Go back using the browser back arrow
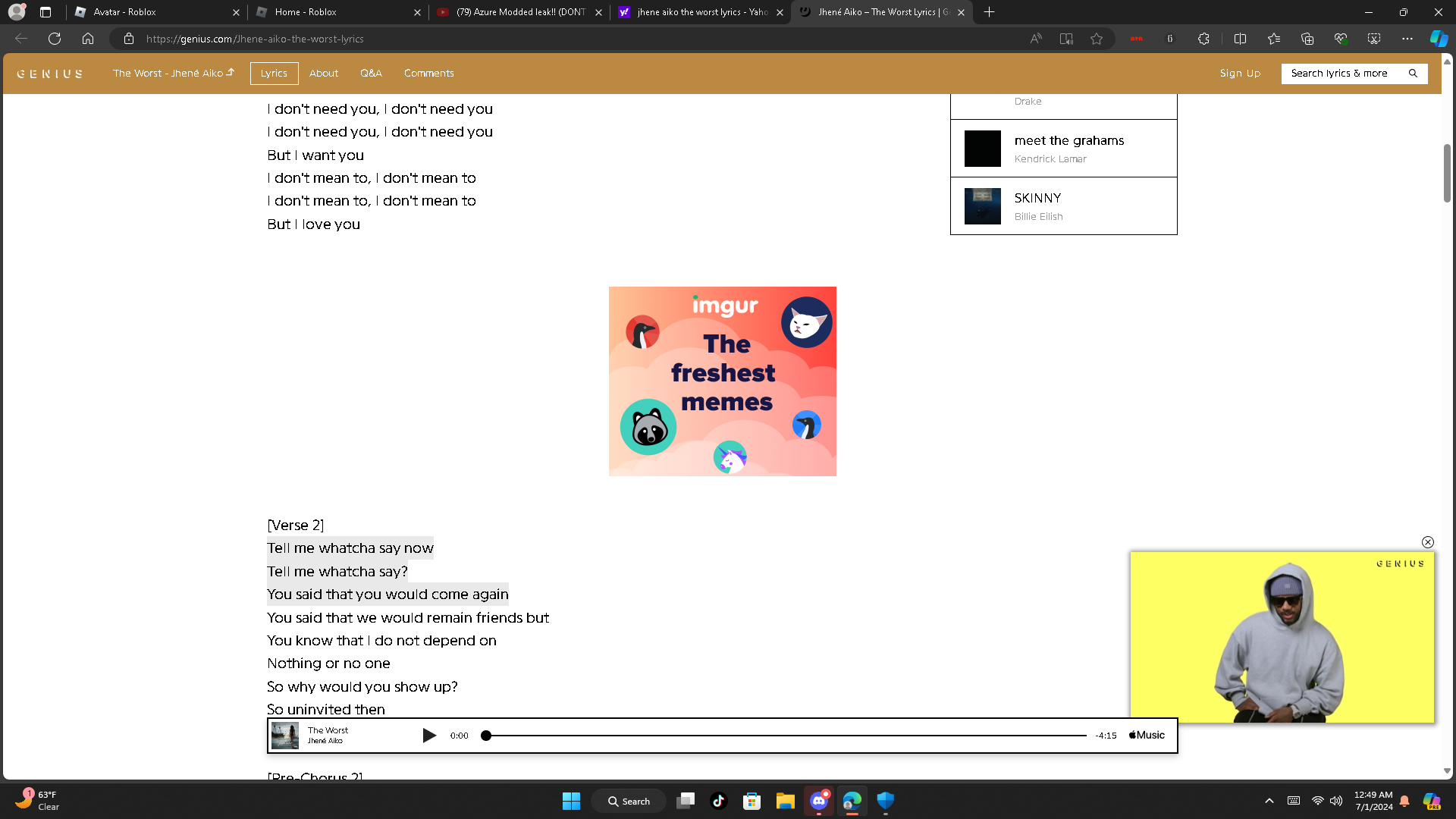Image resolution: width=1456 pixels, height=819 pixels. 21,39
